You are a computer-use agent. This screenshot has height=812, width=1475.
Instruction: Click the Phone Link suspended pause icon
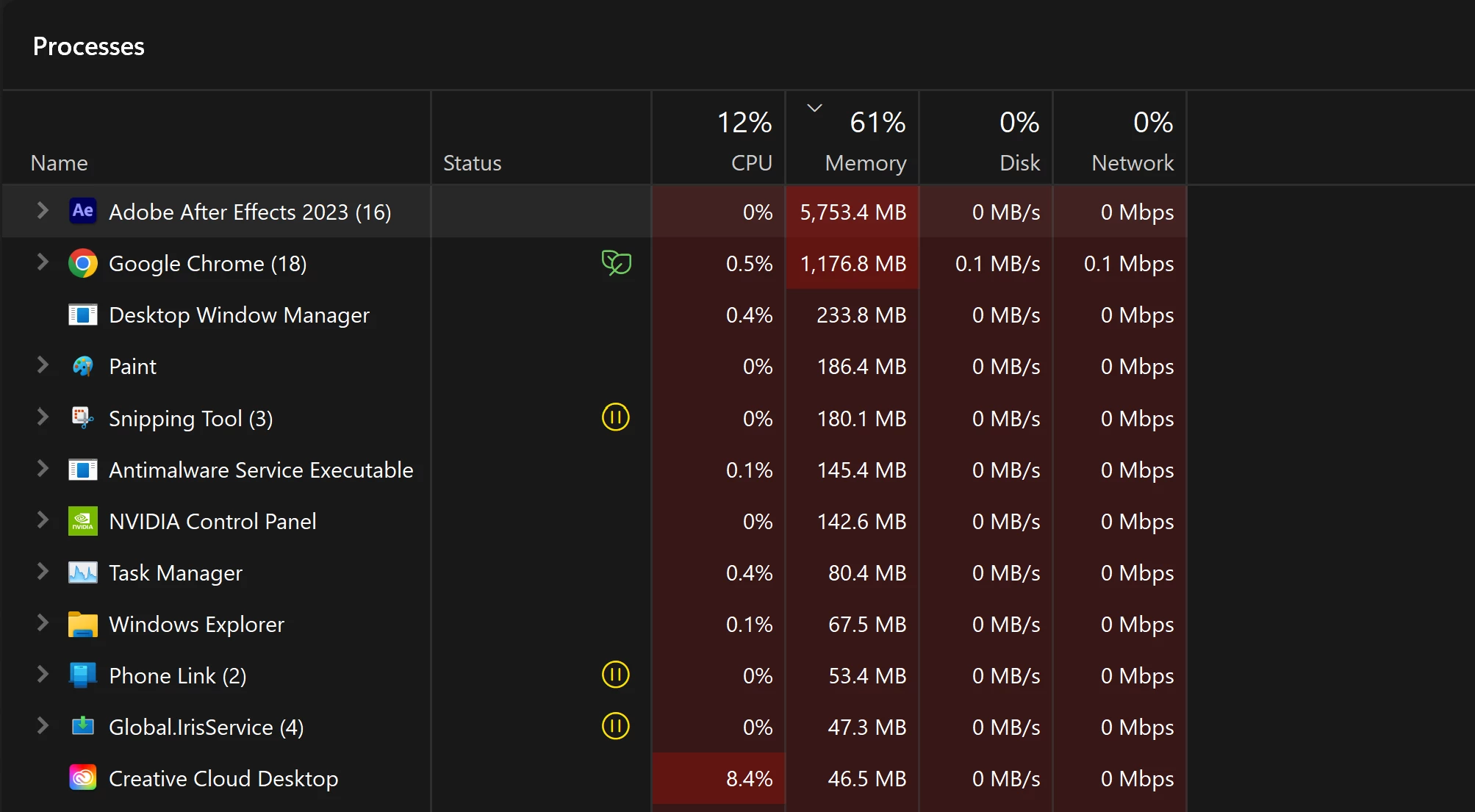coord(616,675)
